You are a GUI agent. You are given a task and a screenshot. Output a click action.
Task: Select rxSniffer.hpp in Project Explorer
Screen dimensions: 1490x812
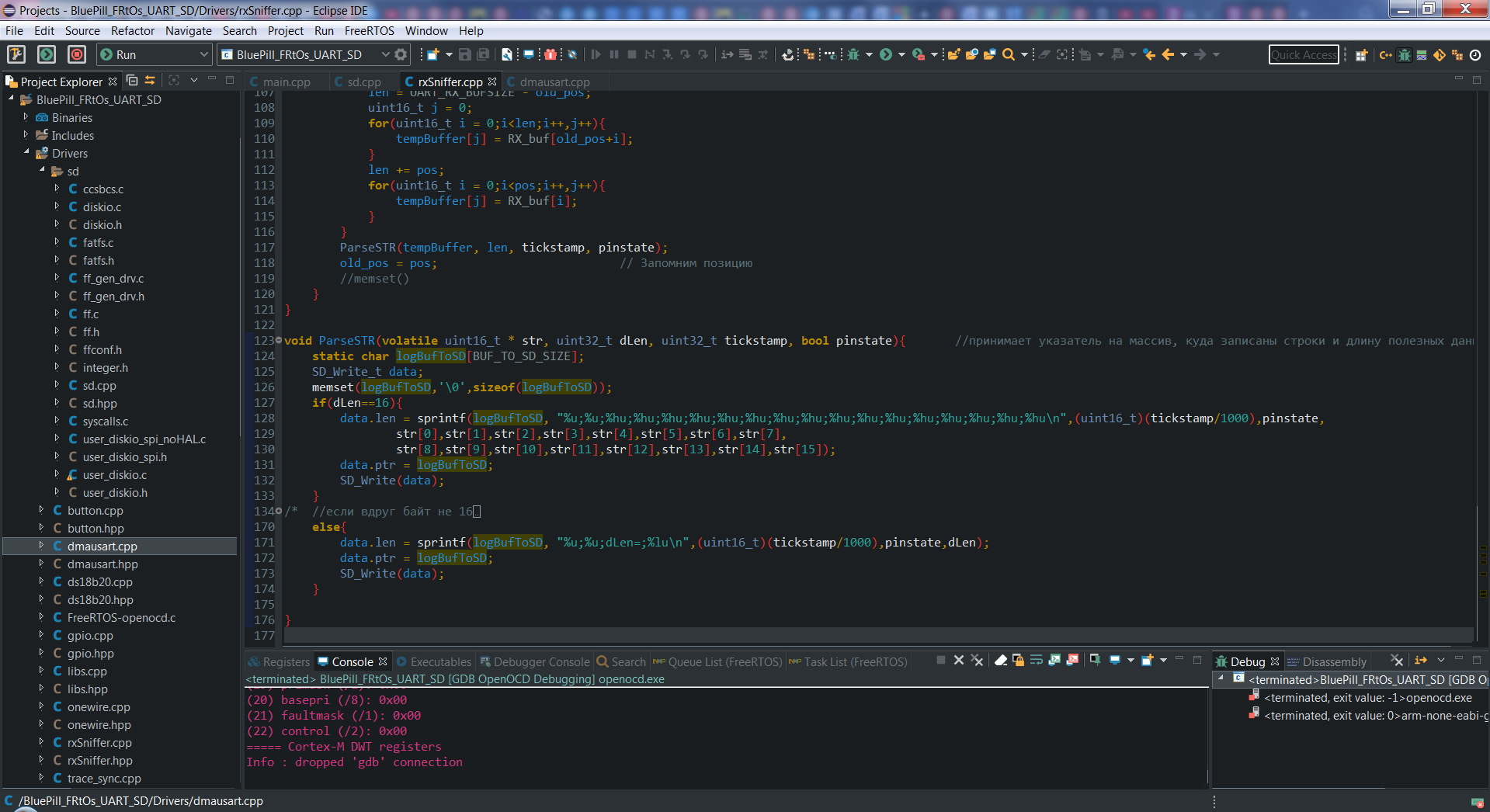[x=99, y=761]
